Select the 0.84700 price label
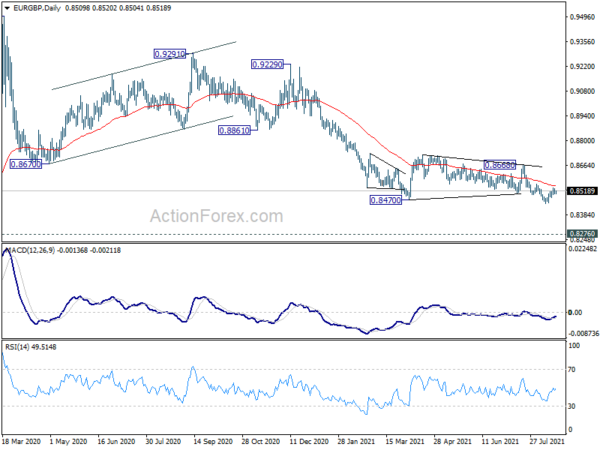This screenshot has height=450, width=600. 386,200
